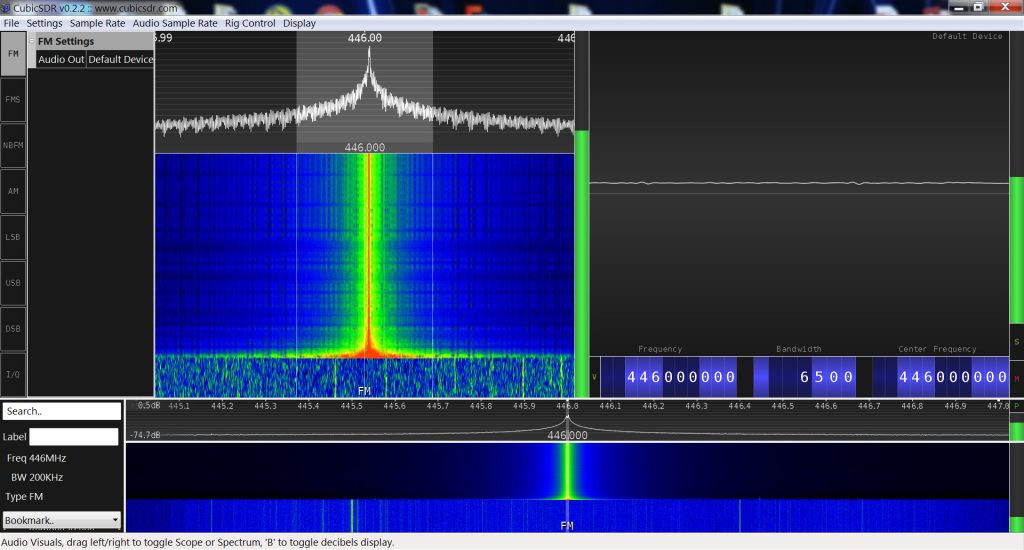This screenshot has height=550, width=1024.
Task: Select the I/Q demodulator mode
Action: (13, 374)
